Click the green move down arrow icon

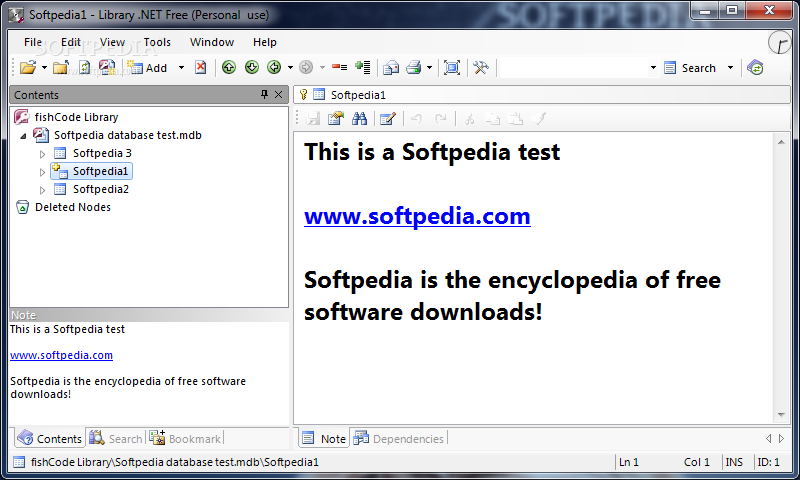coord(252,67)
